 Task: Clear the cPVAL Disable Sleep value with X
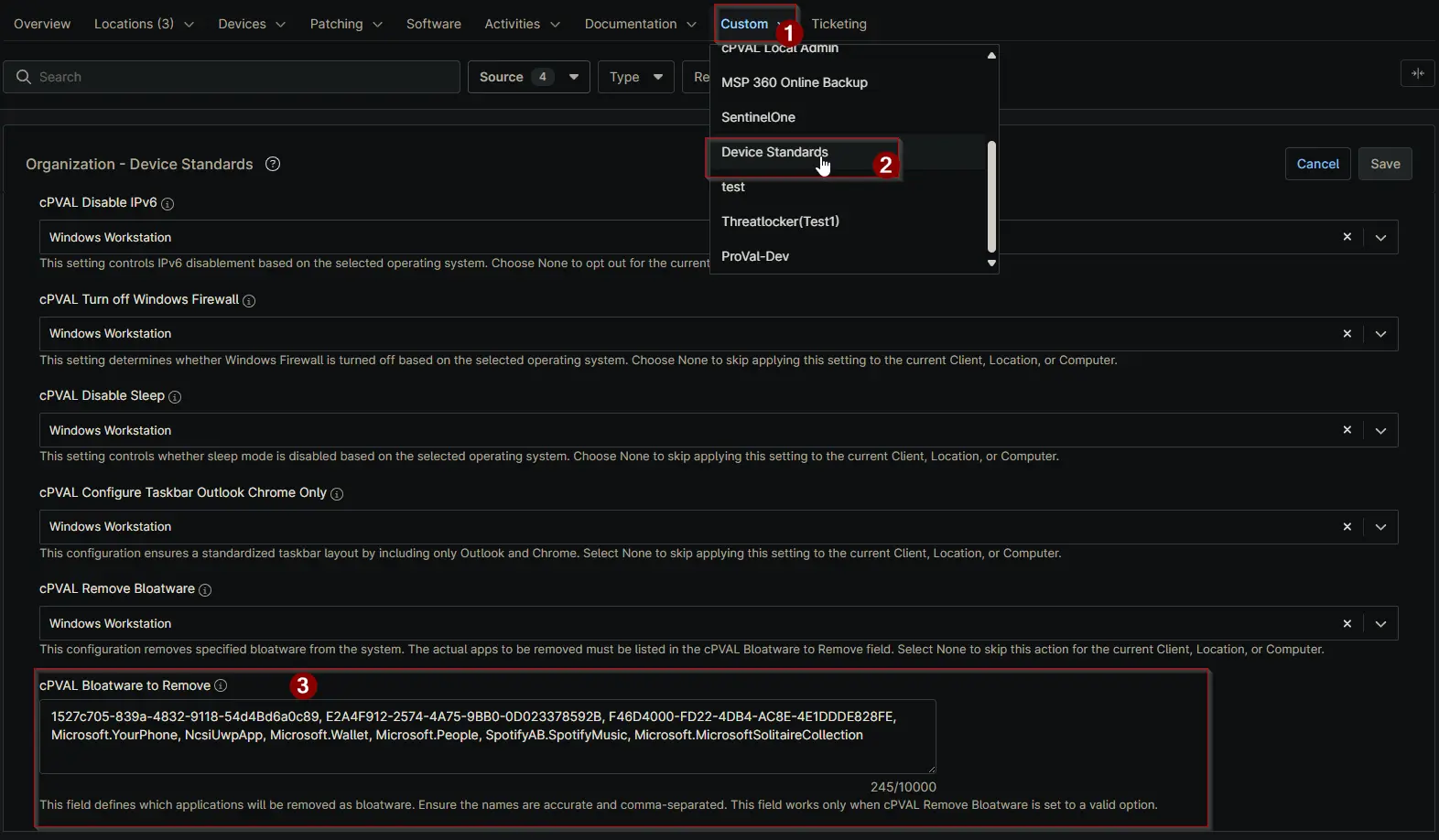(x=1347, y=430)
